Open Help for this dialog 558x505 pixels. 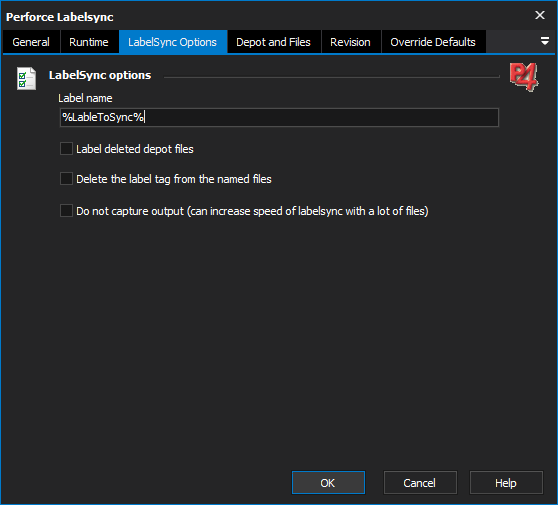[506, 483]
